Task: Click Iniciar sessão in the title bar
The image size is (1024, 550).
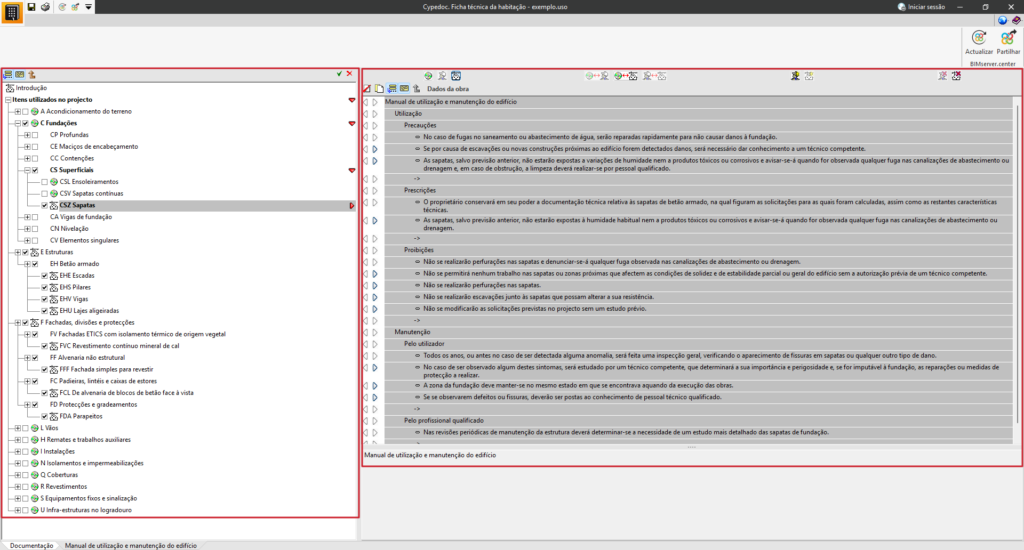Action: pyautogui.click(x=921, y=7)
